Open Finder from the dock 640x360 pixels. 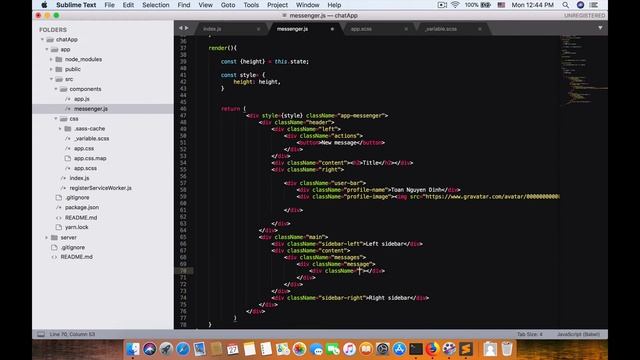(132, 349)
